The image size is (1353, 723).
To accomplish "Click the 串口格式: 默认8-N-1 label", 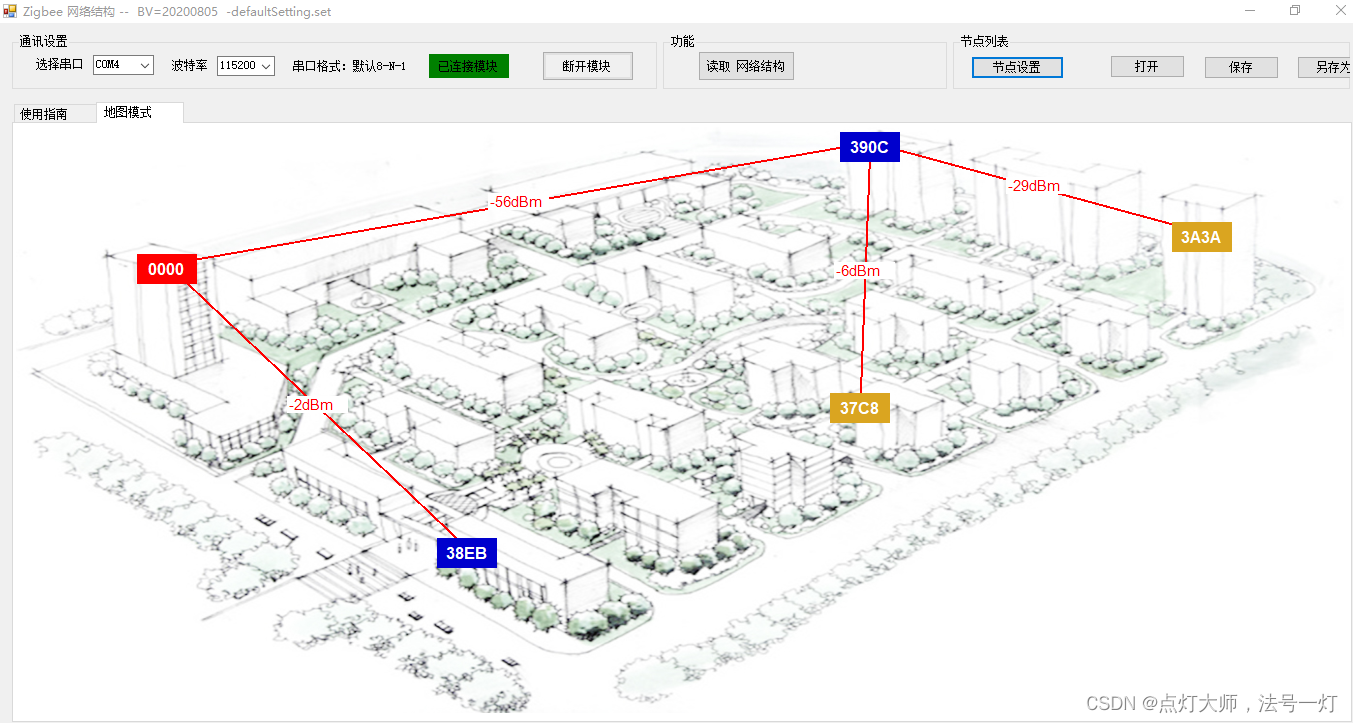I will pyautogui.click(x=349, y=66).
